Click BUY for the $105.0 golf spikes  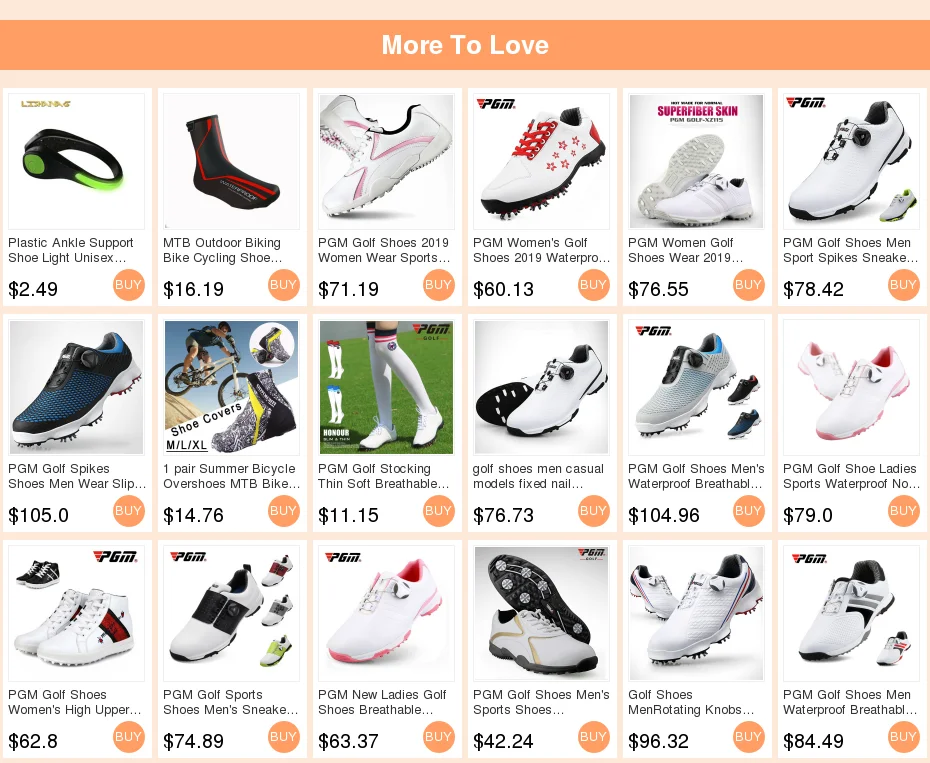(x=129, y=511)
